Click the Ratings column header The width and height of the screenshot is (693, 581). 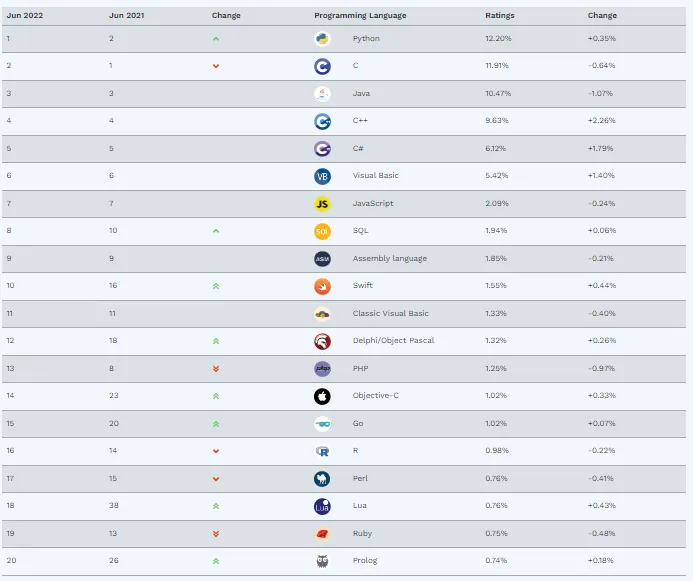tap(499, 15)
